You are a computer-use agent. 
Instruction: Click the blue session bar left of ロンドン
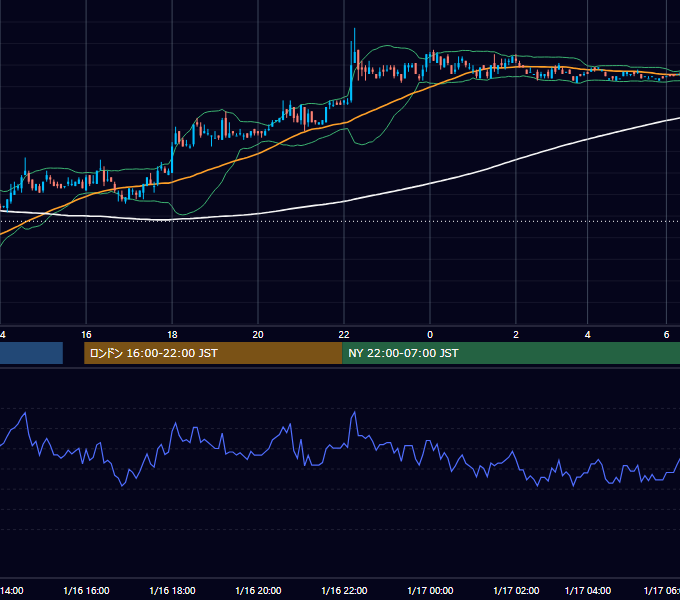pos(31,353)
